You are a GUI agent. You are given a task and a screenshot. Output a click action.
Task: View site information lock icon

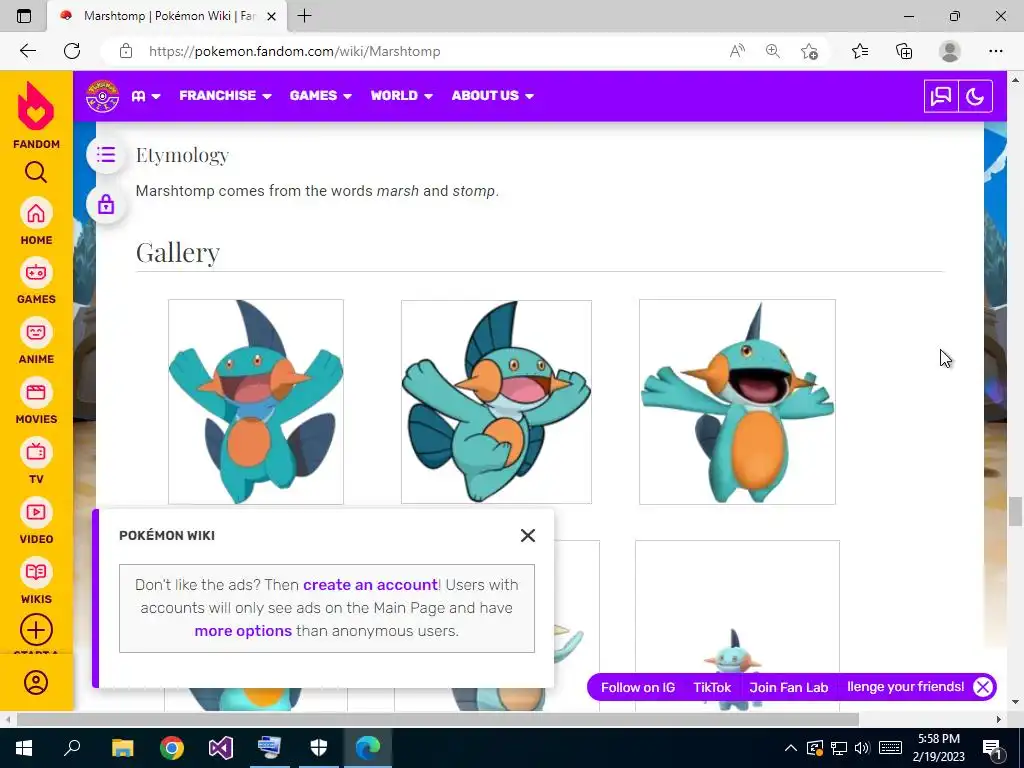(x=126, y=51)
